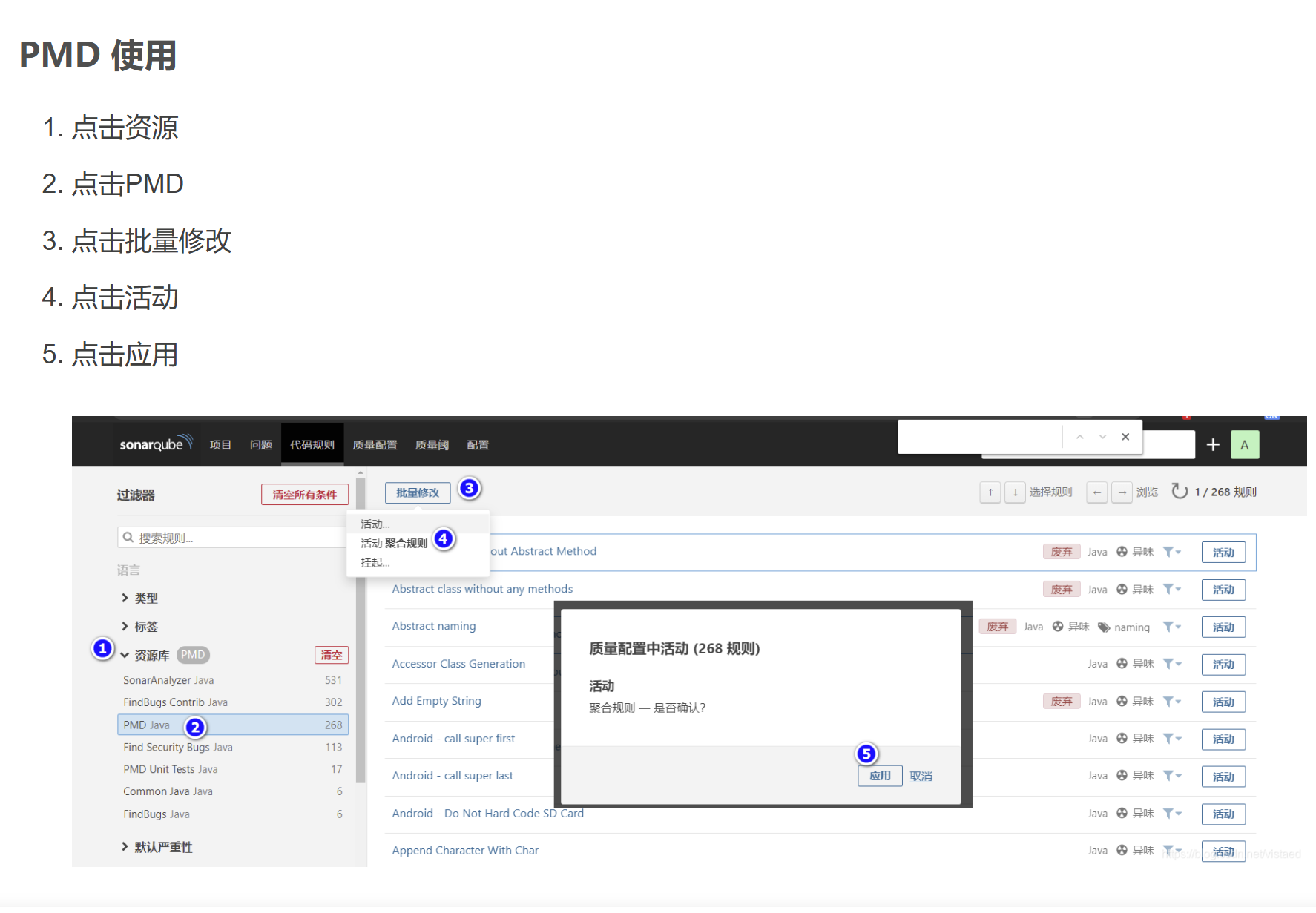Viewport: 1316px width, 913px height.
Task: Click the naming tag icon on Abstract naming row
Action: click(x=1105, y=627)
